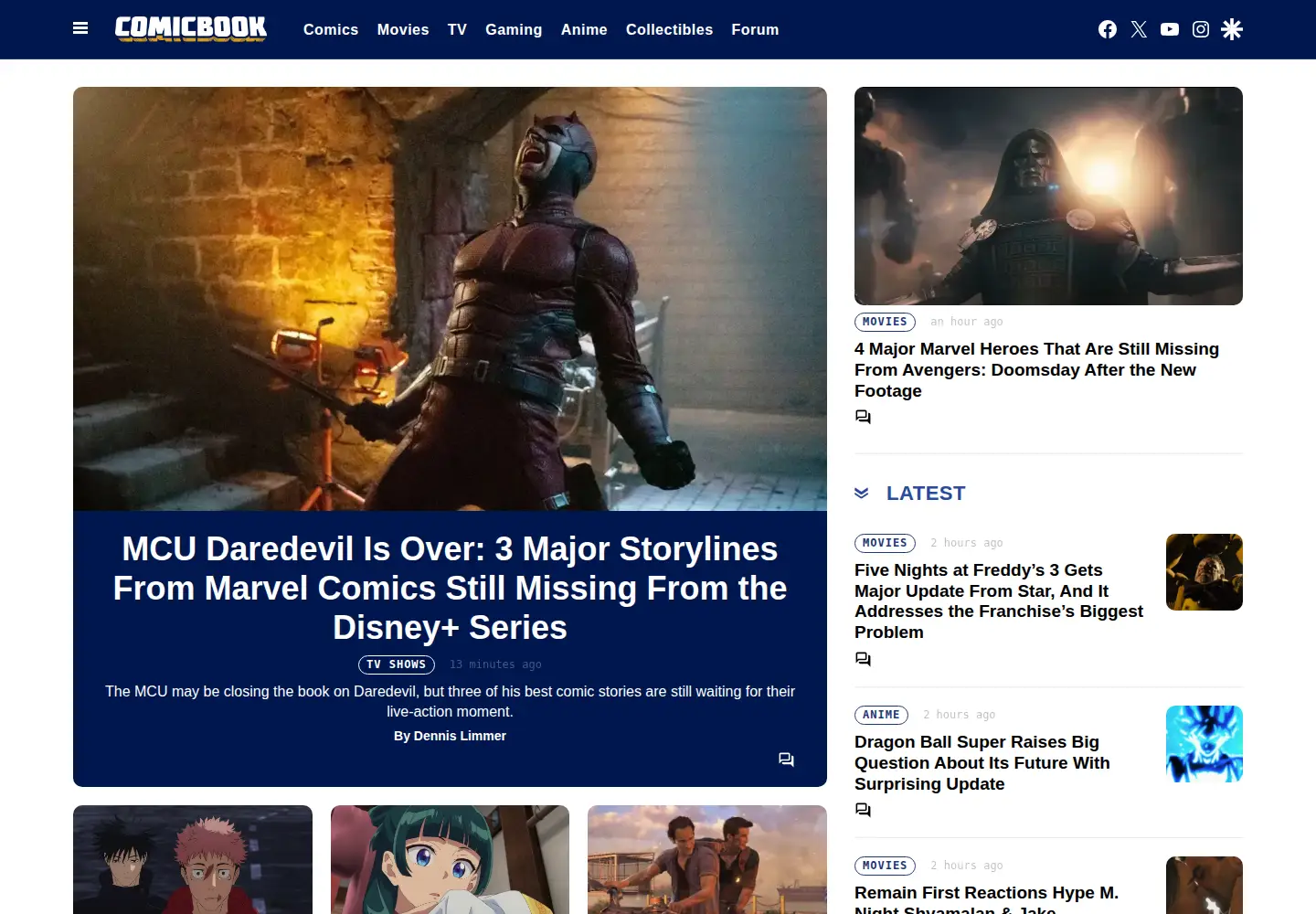This screenshot has width=1316, height=914.
Task: Select Anime in the top navigation
Action: (584, 29)
